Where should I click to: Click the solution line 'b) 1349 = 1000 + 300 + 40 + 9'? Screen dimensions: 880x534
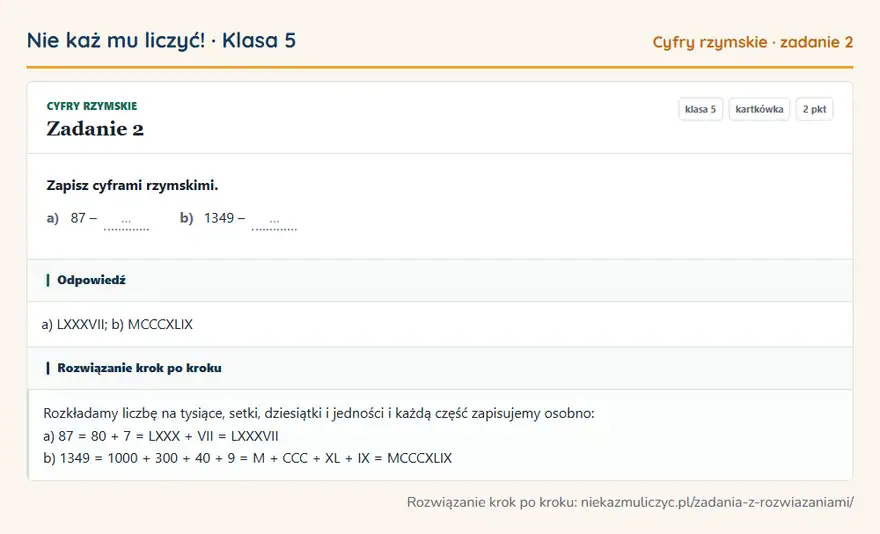(x=248, y=458)
